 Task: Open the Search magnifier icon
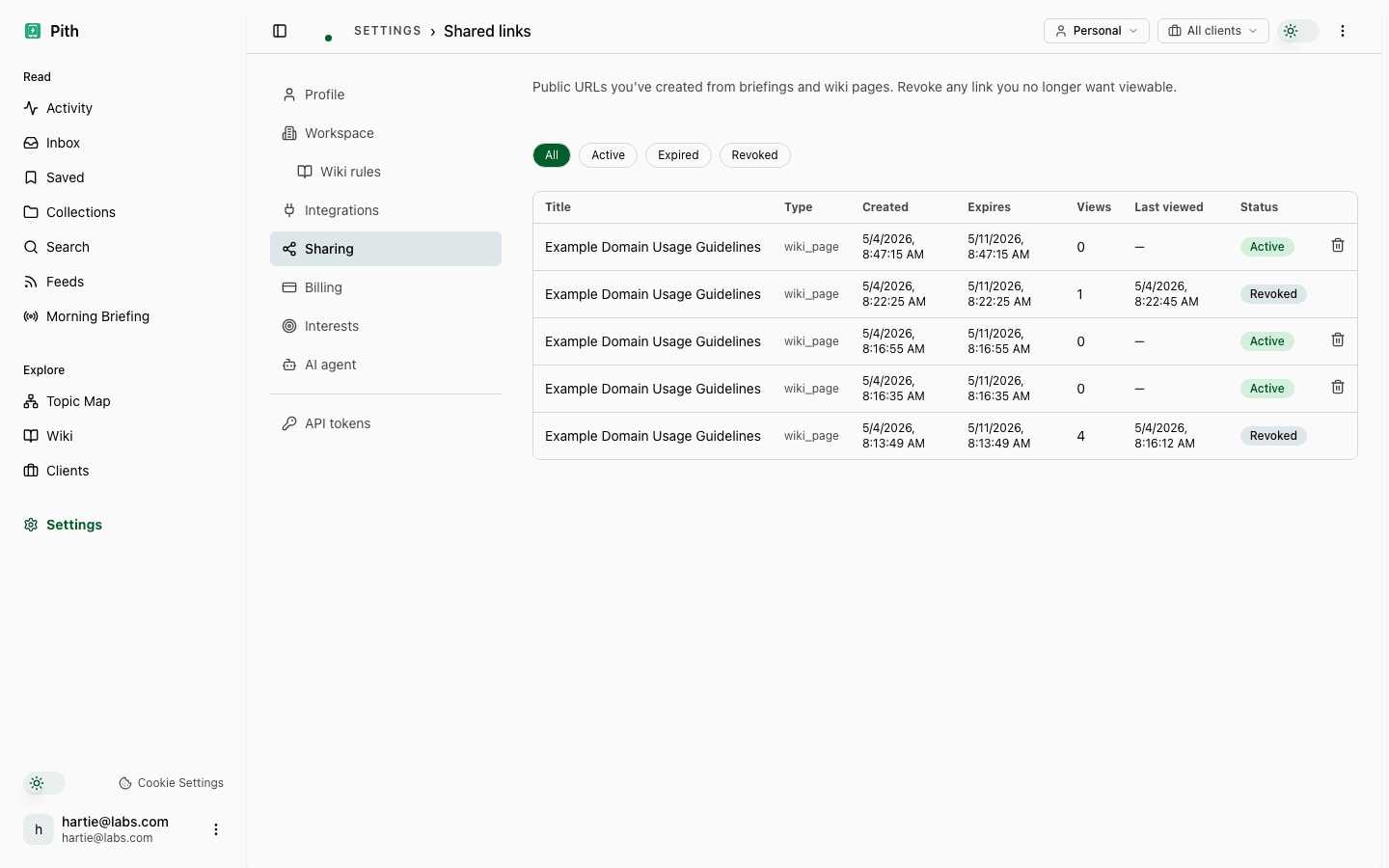[x=31, y=247]
